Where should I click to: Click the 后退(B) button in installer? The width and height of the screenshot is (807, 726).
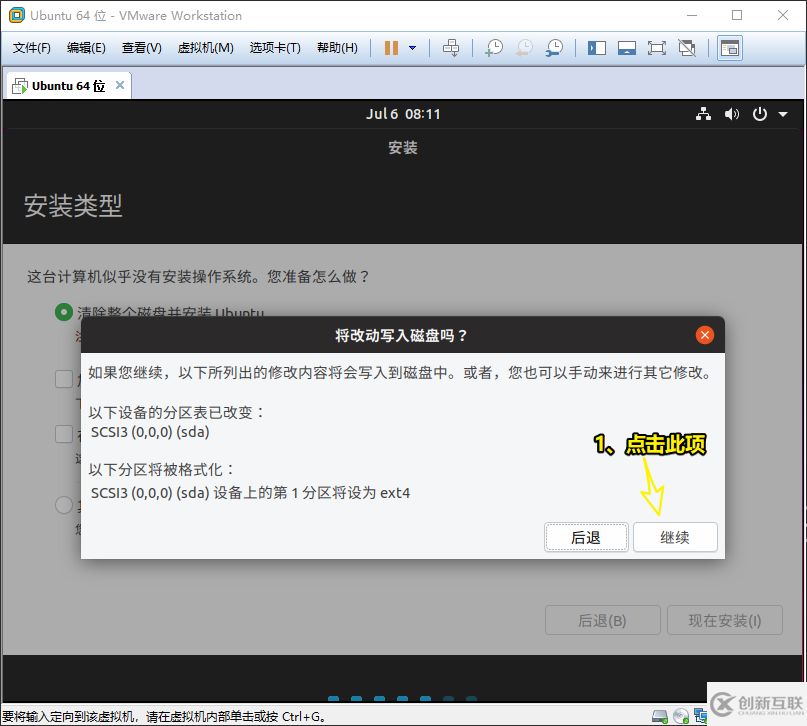(x=602, y=620)
